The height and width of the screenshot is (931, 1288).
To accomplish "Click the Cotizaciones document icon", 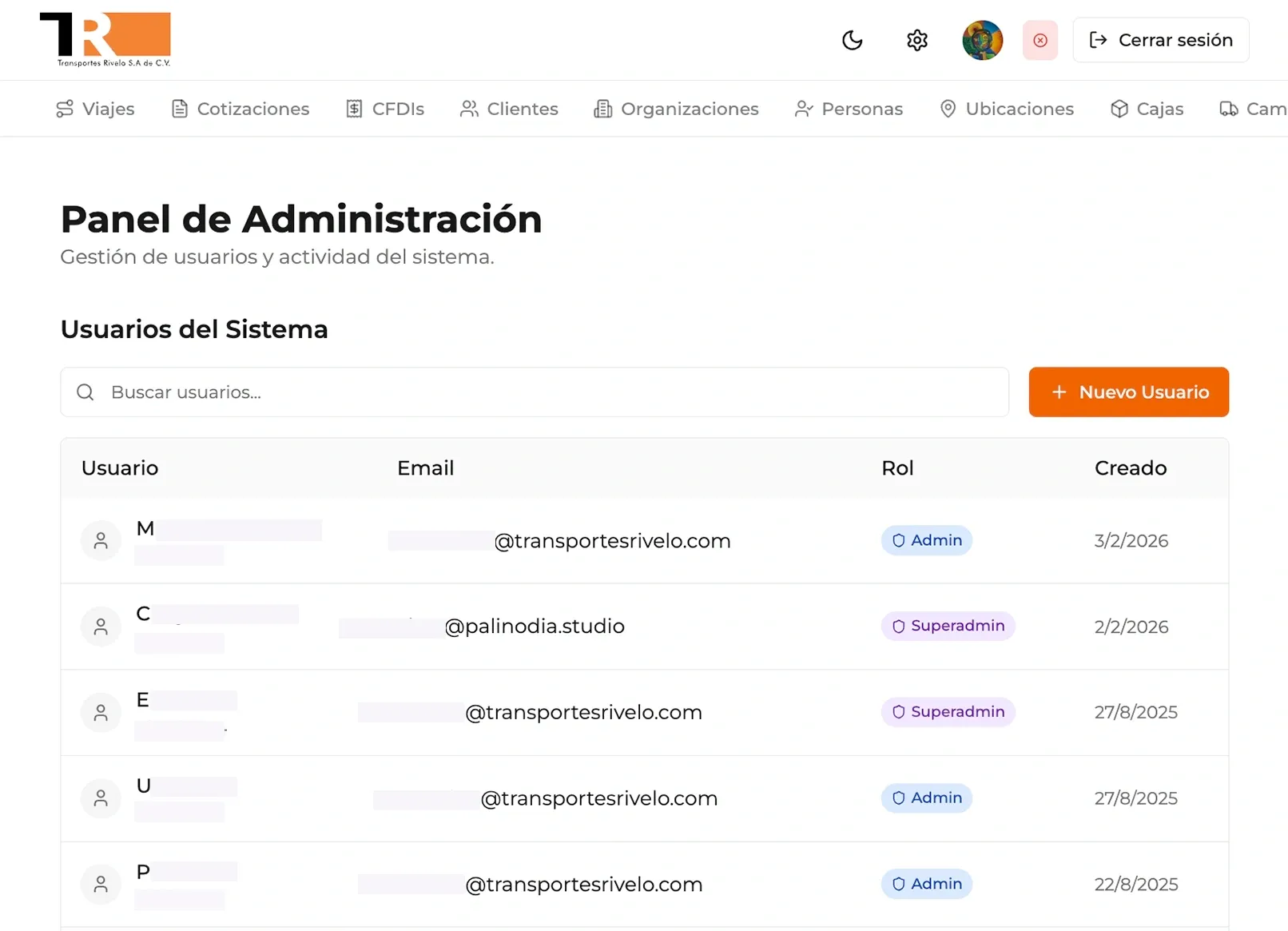I will [x=178, y=109].
